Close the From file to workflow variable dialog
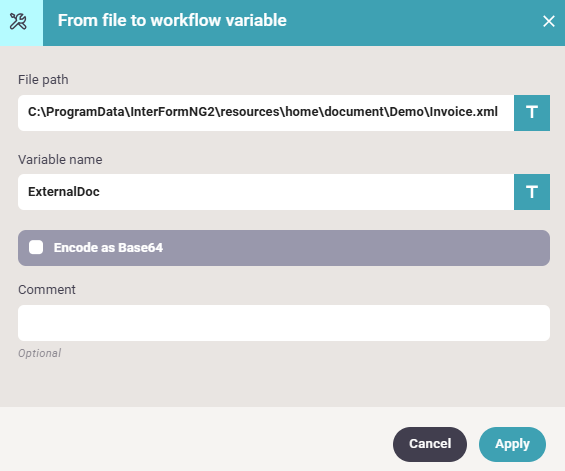This screenshot has height=471, width=565. tap(548, 21)
